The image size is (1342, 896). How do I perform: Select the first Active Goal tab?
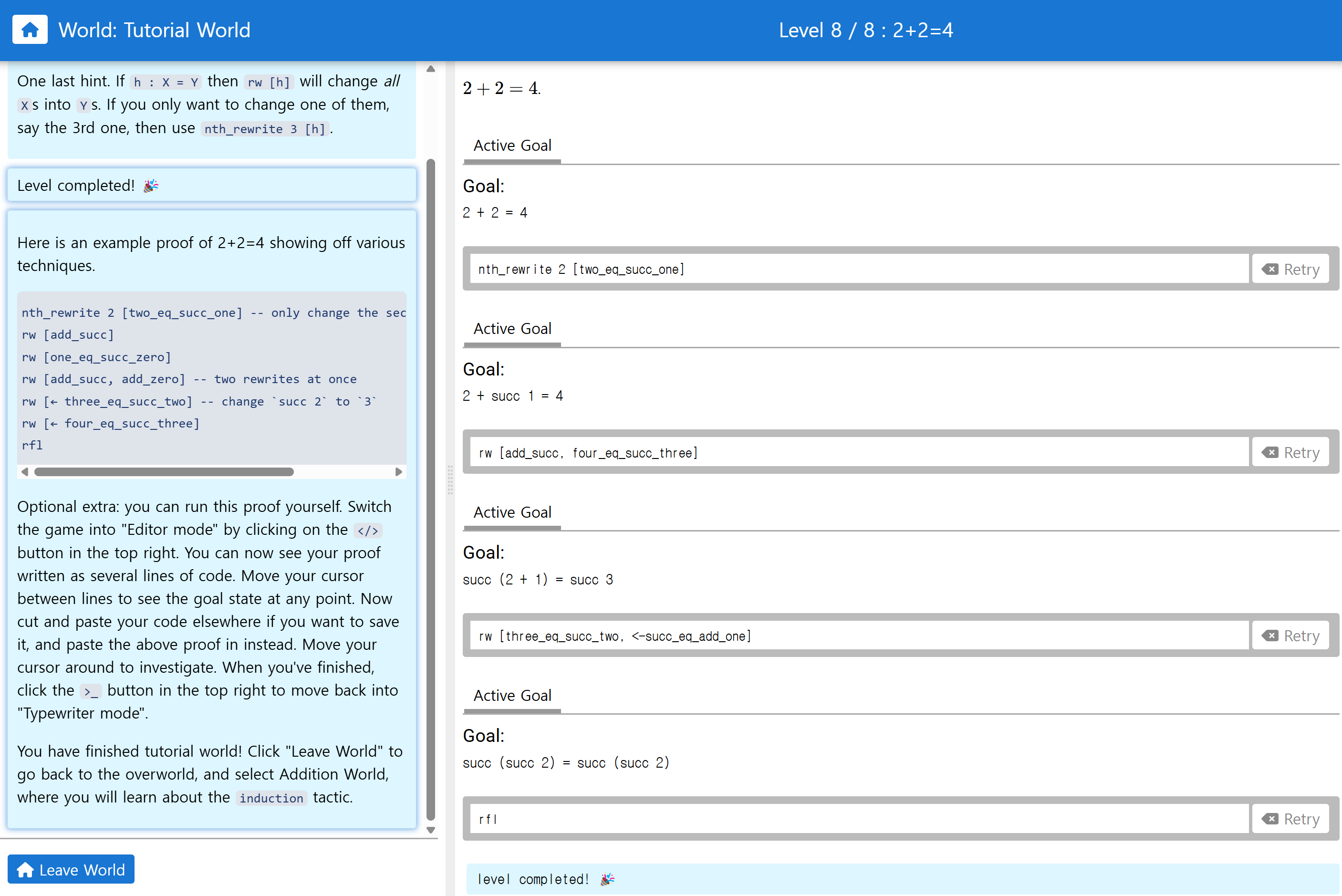click(512, 146)
